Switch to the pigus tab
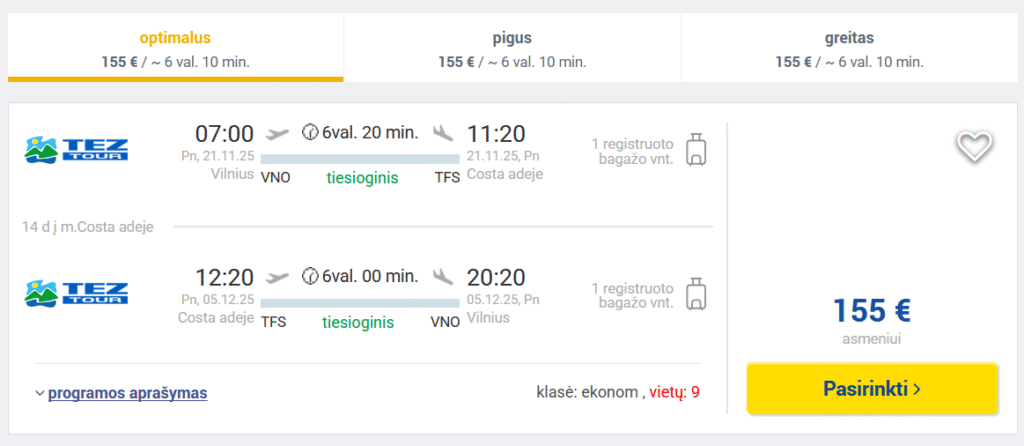1024x446 pixels. [511, 48]
